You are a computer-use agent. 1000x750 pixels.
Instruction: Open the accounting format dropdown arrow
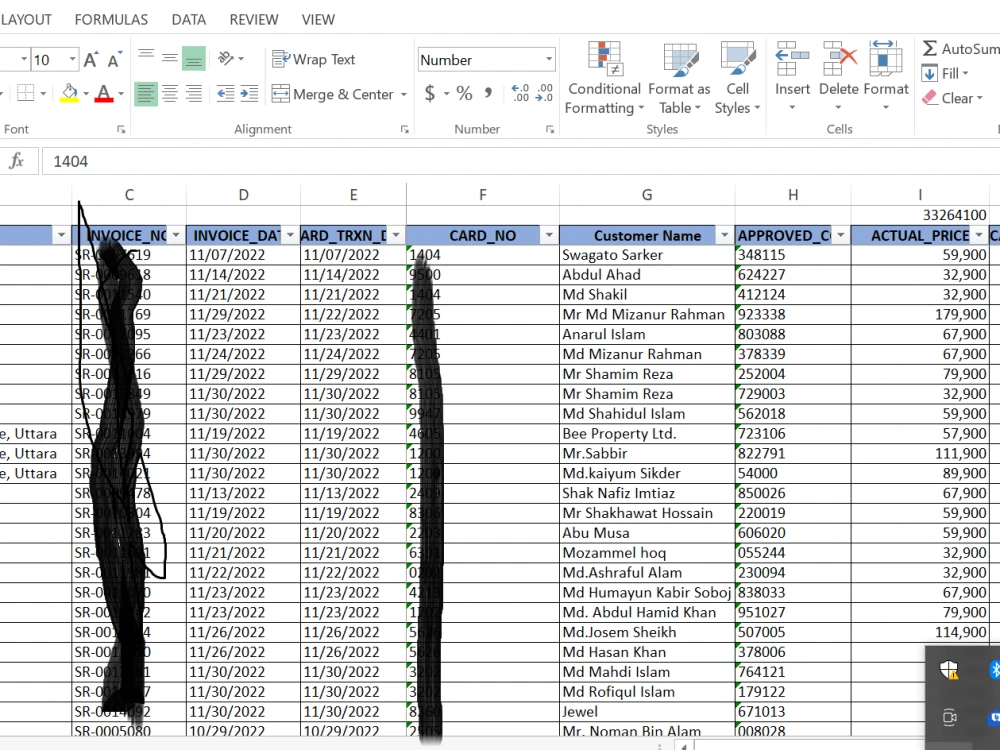(446, 94)
